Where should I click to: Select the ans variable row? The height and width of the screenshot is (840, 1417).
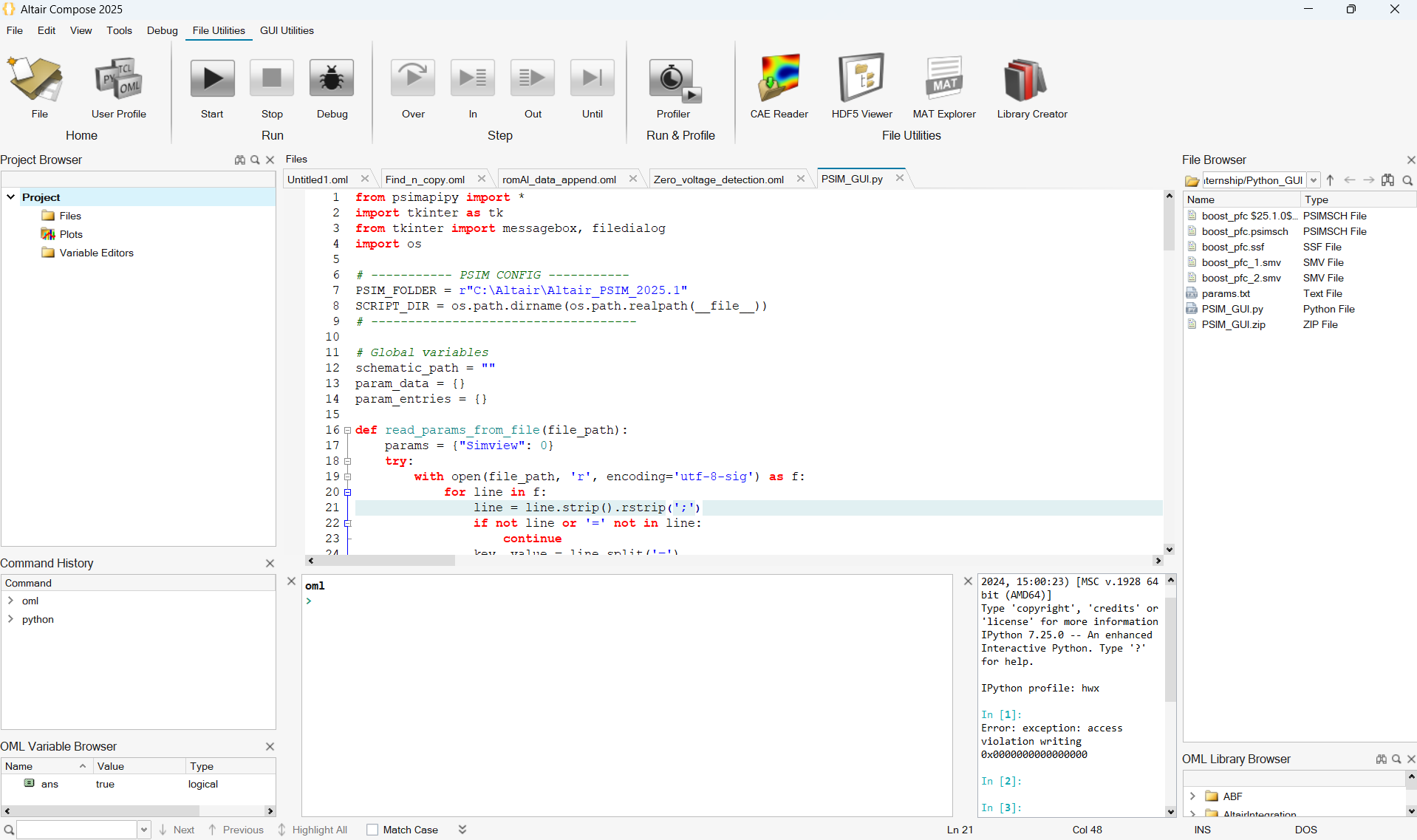(x=137, y=784)
